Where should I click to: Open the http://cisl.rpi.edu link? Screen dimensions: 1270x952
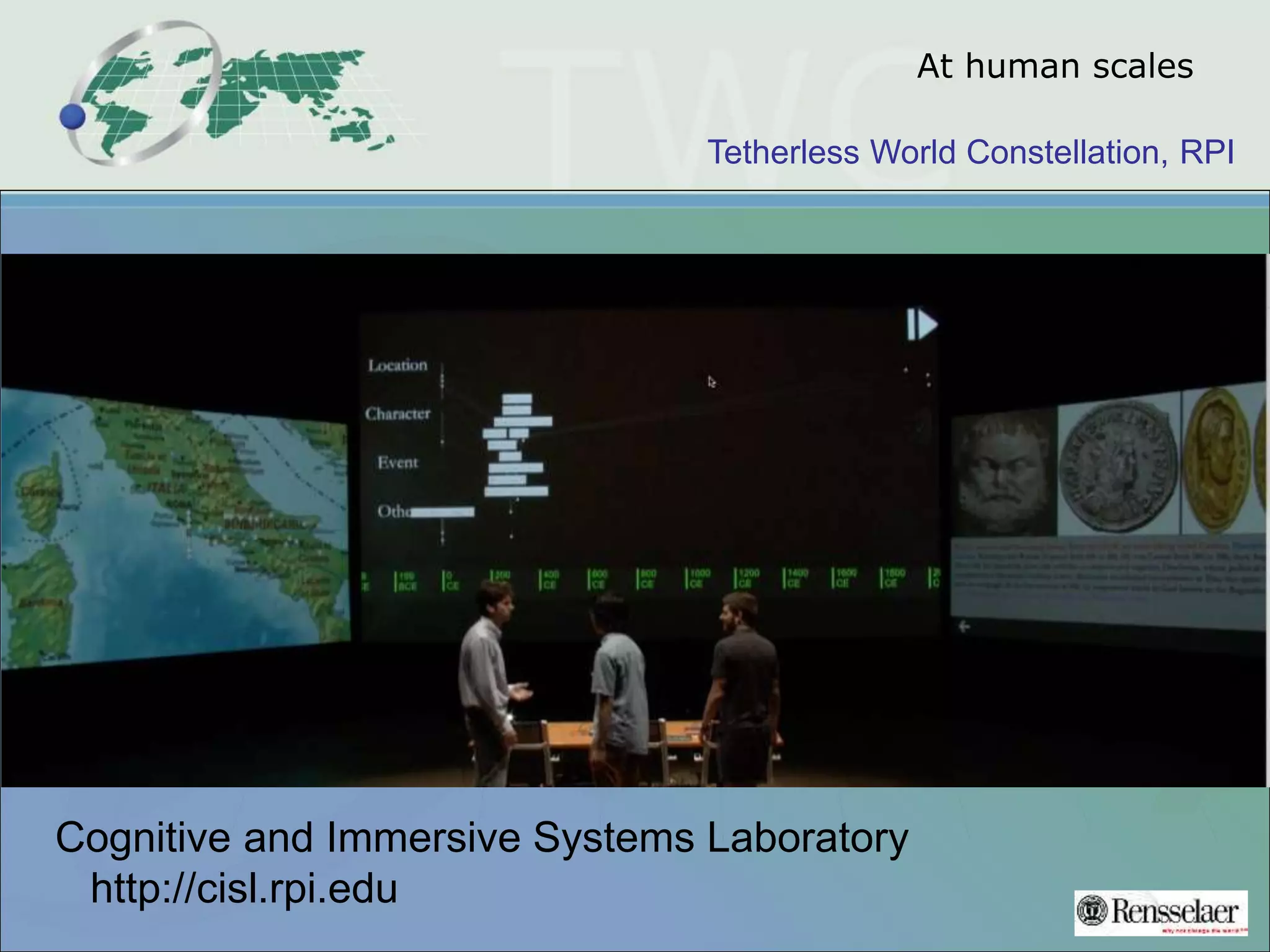coord(244,888)
